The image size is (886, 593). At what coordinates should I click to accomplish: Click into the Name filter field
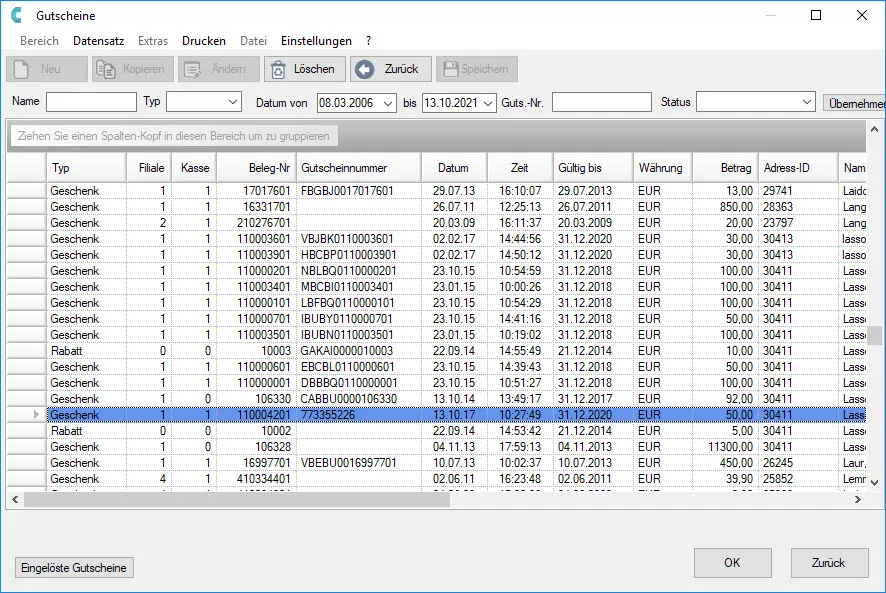click(91, 102)
